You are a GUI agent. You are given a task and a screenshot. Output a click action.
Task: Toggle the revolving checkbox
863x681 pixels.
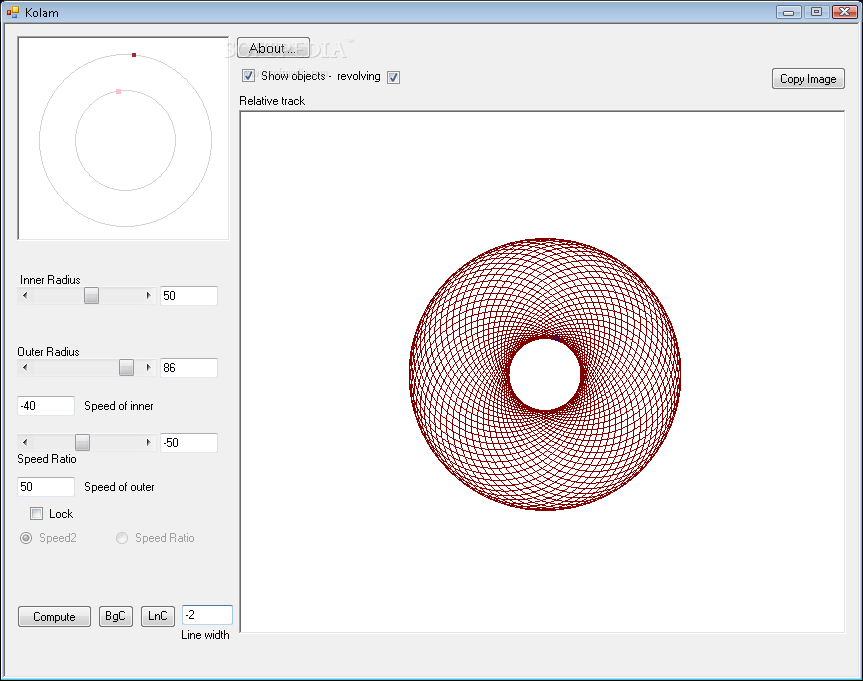click(x=394, y=77)
